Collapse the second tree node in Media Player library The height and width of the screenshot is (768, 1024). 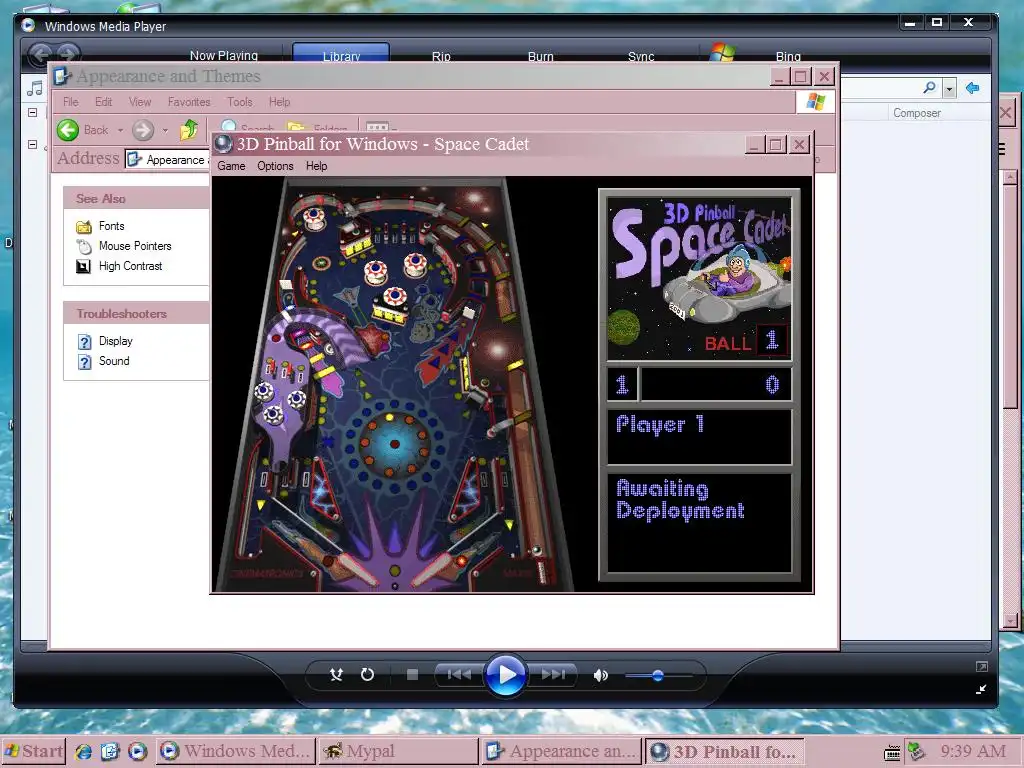pyautogui.click(x=33, y=144)
